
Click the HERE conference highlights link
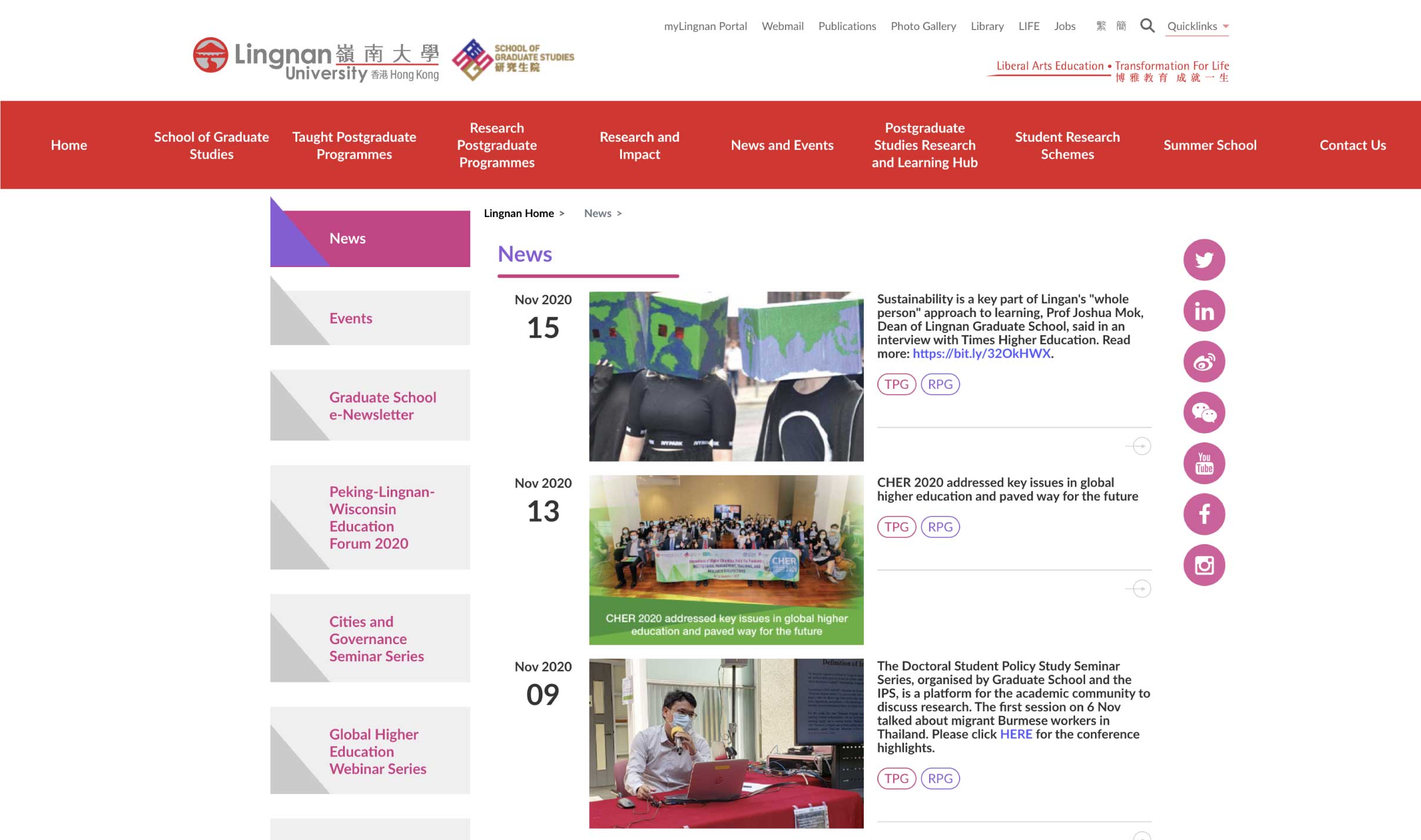1016,734
